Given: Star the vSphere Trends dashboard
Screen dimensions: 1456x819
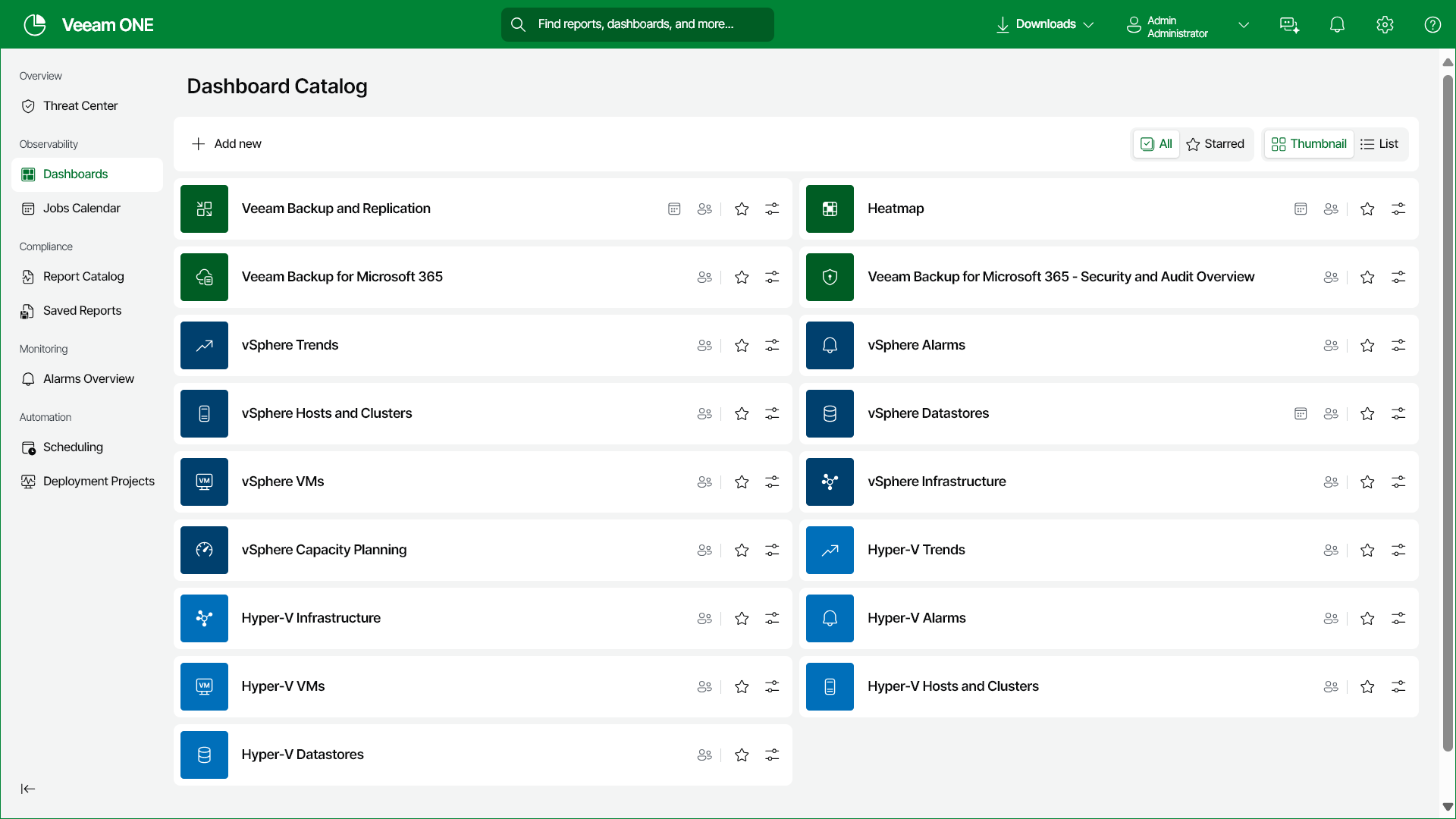Looking at the screenshot, I should click(x=742, y=345).
